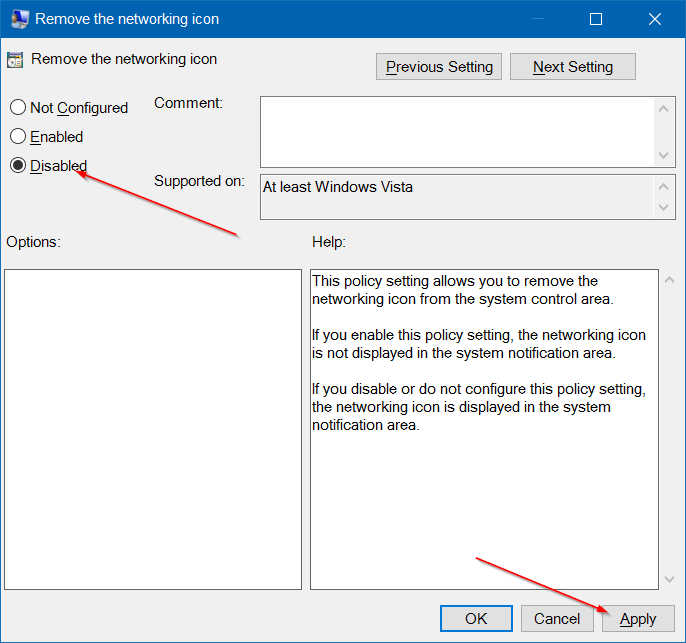
Task: Click the Supported on scroll up arrow
Action: pos(665,187)
